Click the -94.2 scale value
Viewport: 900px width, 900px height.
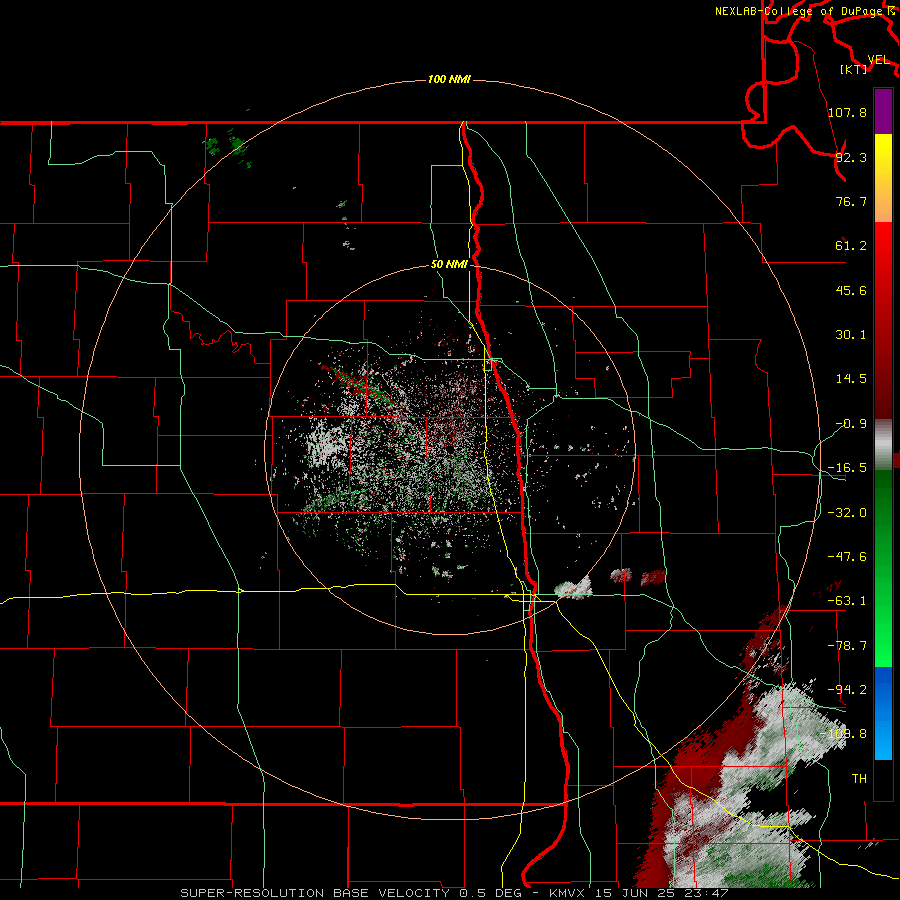pos(847,690)
